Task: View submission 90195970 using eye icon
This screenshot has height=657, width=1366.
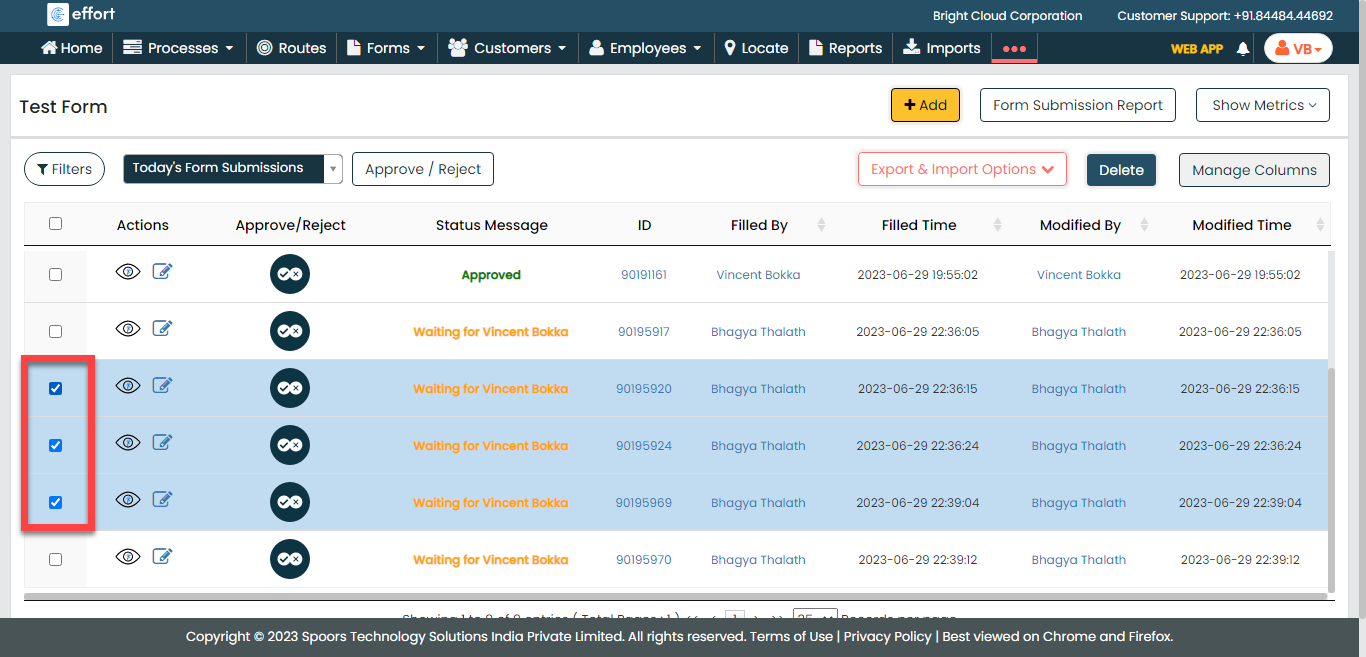Action: pyautogui.click(x=128, y=557)
